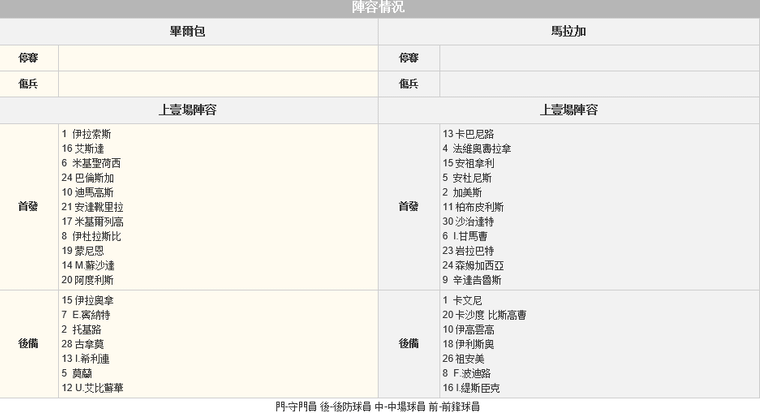This screenshot has width=760, height=413.
Task: Select player 17 米基爾列高
Action: pyautogui.click(x=93, y=222)
